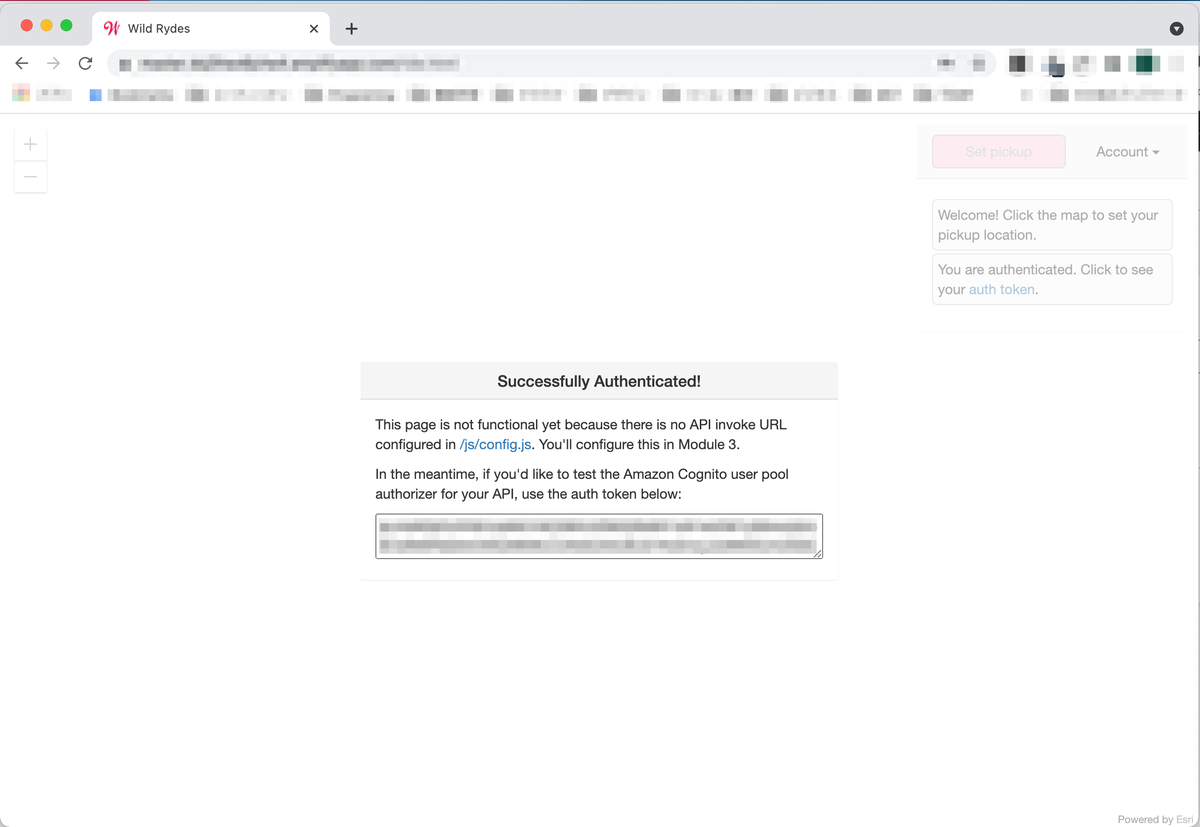Go back using the browser back arrow
The image size is (1200, 827).
coord(22,63)
